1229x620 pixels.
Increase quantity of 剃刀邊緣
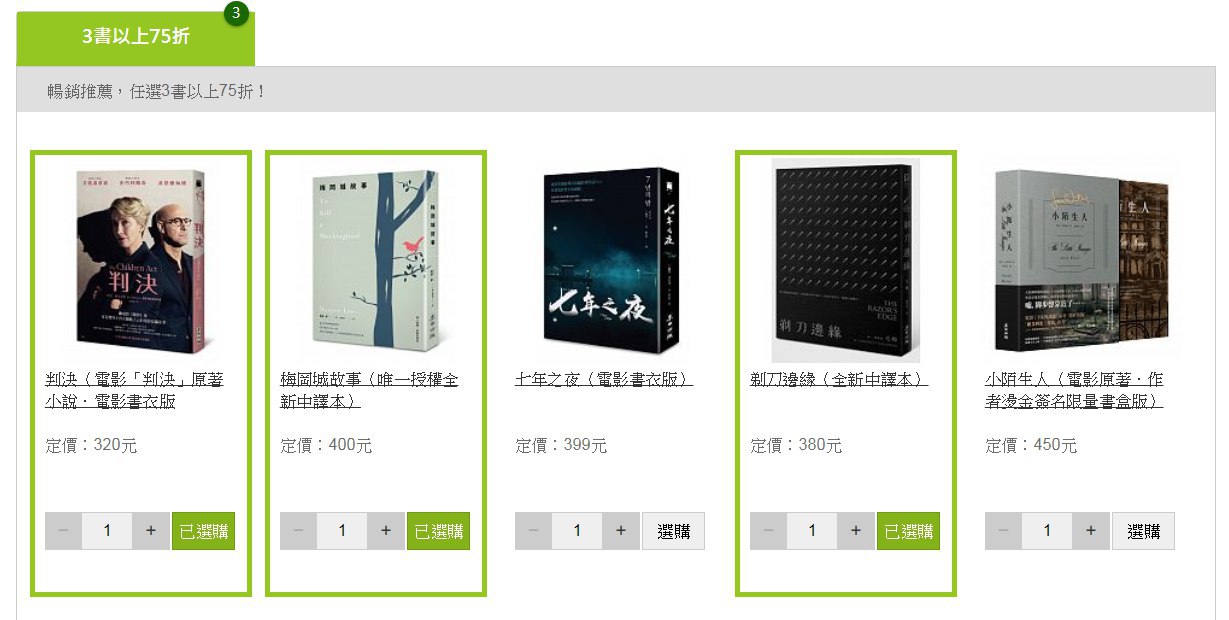pos(856,531)
